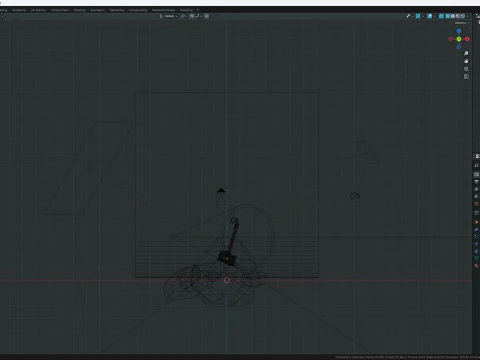480x360 pixels.
Task: Toggle viewport gizmos display
Action: coord(418,16)
